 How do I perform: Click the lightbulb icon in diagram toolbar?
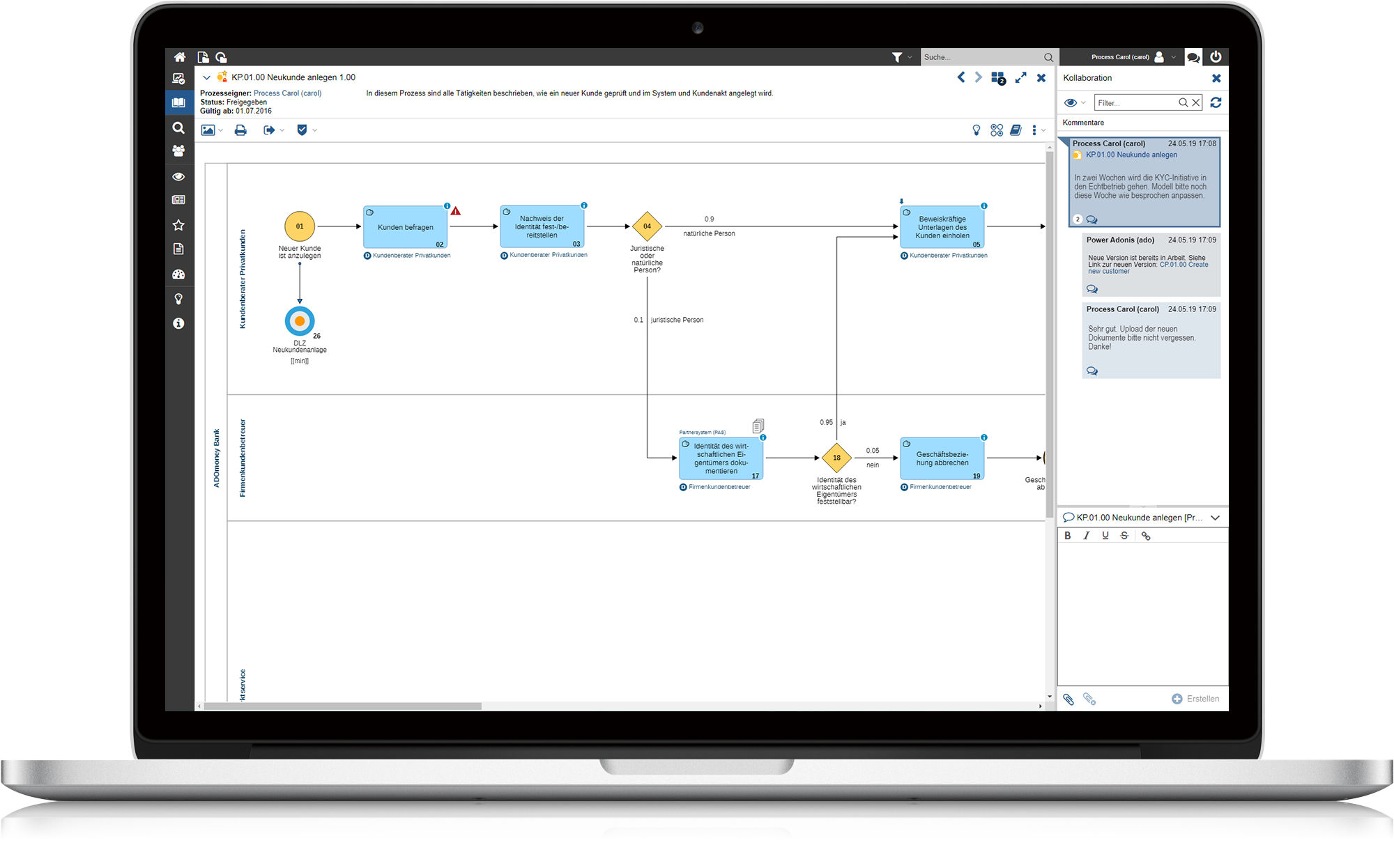pos(976,130)
